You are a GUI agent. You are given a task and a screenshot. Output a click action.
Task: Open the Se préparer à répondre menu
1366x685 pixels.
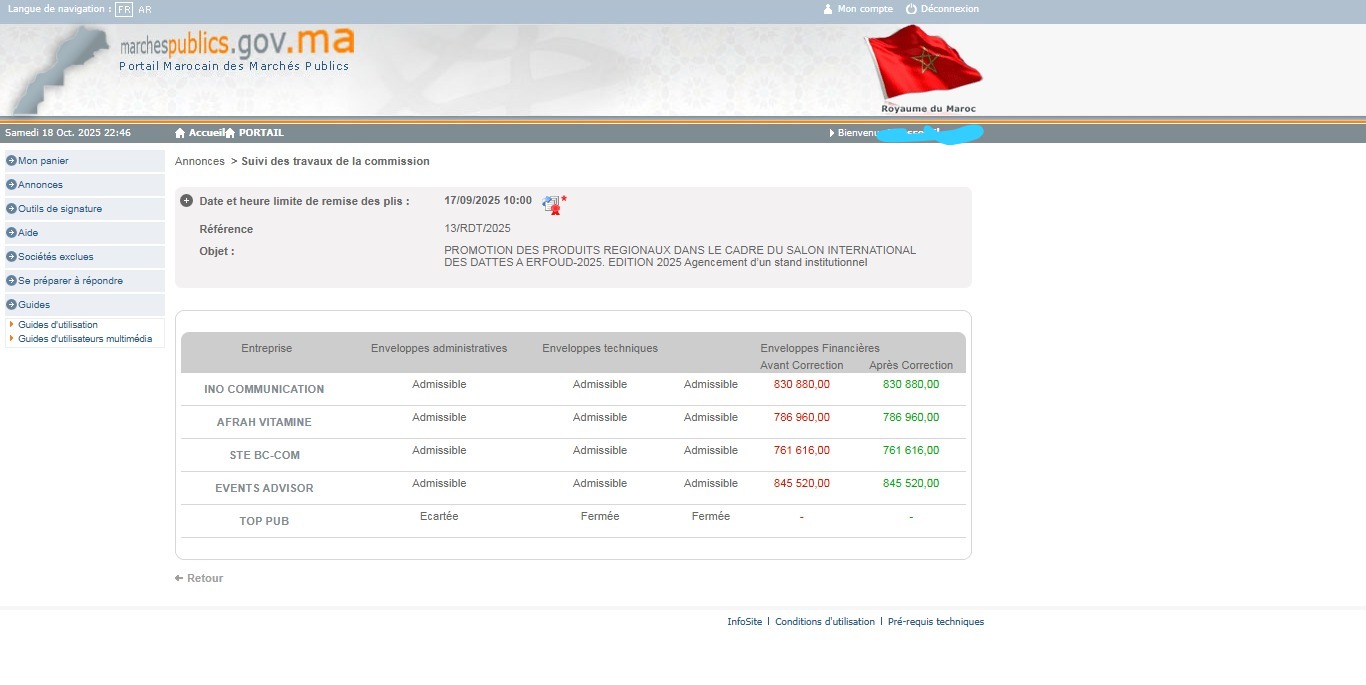[70, 281]
